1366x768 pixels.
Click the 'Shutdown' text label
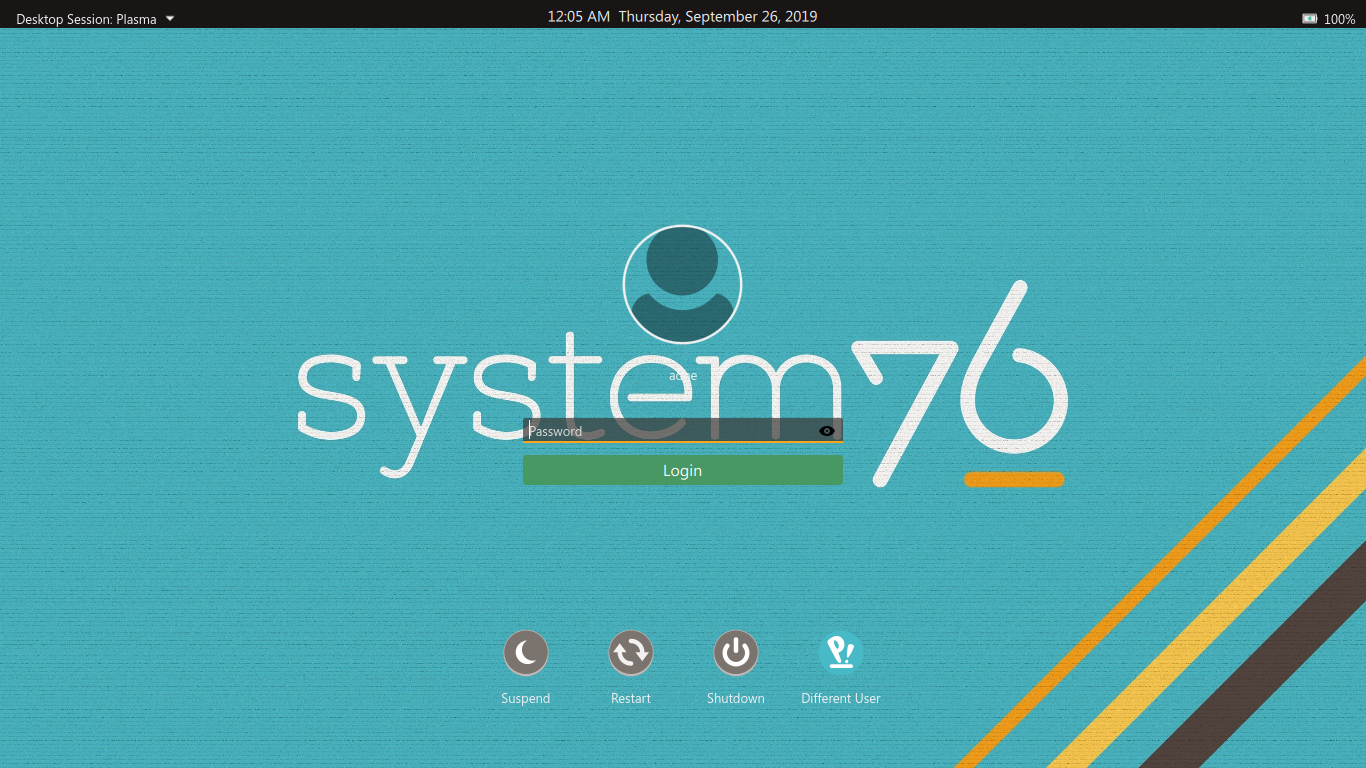pos(736,698)
